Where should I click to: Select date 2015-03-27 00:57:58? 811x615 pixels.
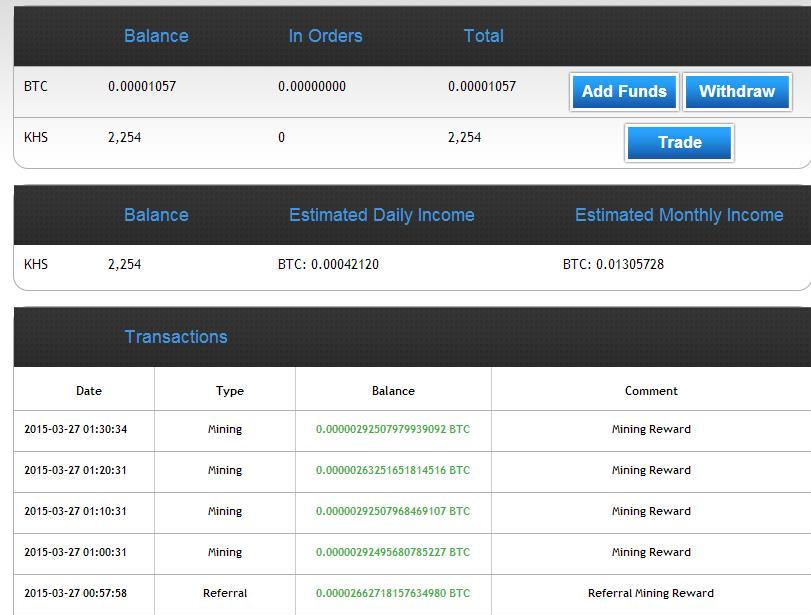click(x=76, y=593)
